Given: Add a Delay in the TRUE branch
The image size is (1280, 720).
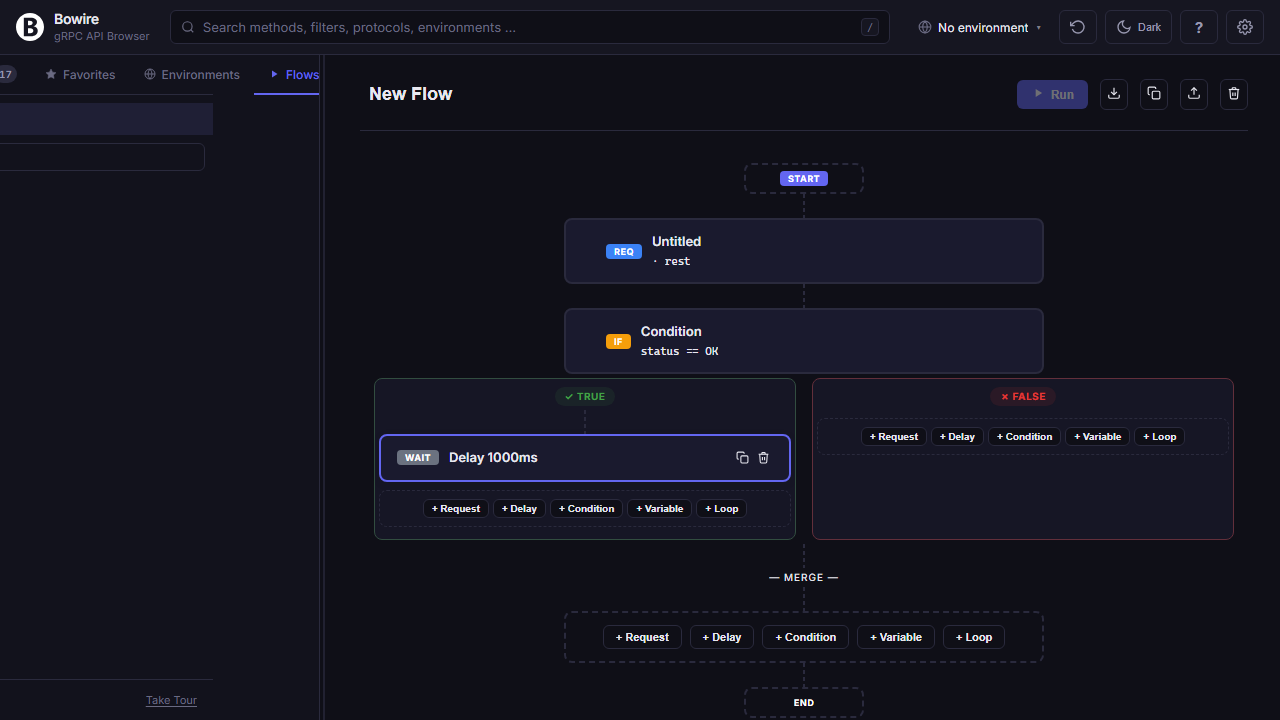Looking at the screenshot, I should pos(519,509).
